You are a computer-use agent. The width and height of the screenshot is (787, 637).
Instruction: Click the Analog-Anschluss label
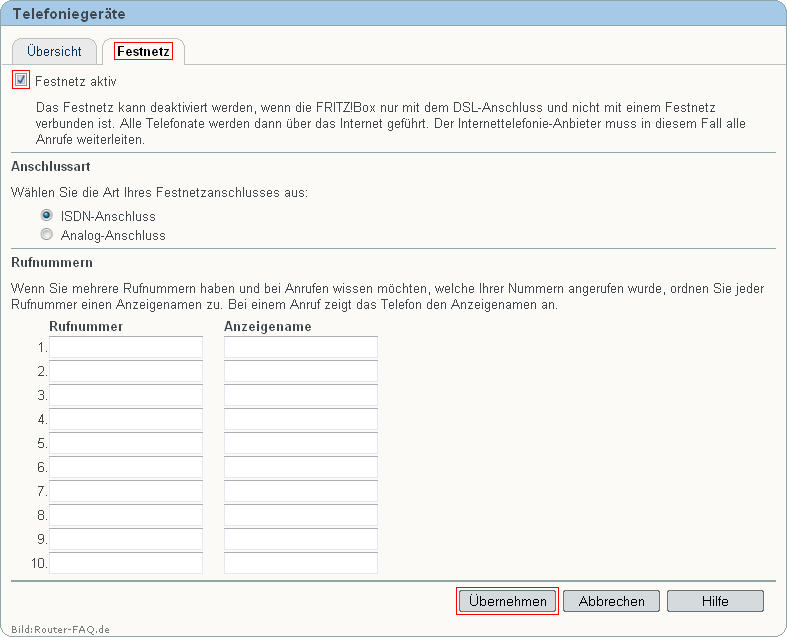[113, 235]
